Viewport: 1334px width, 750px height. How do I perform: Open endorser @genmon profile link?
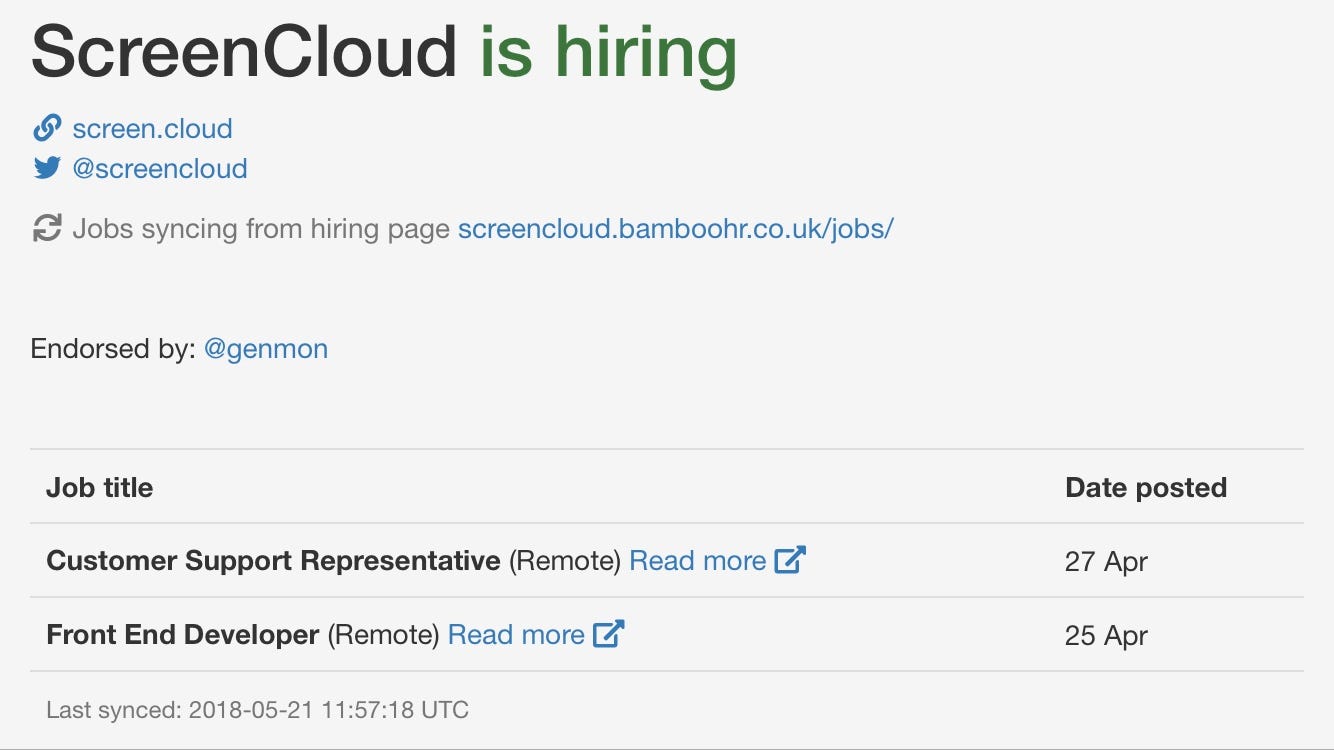point(266,349)
